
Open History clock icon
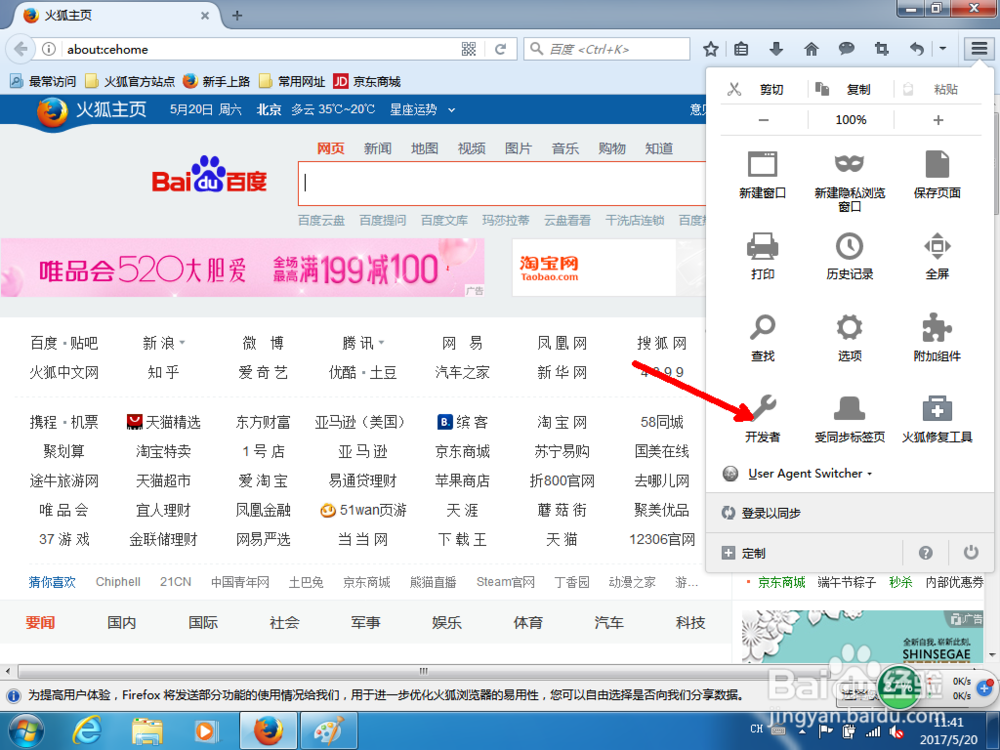point(849,246)
